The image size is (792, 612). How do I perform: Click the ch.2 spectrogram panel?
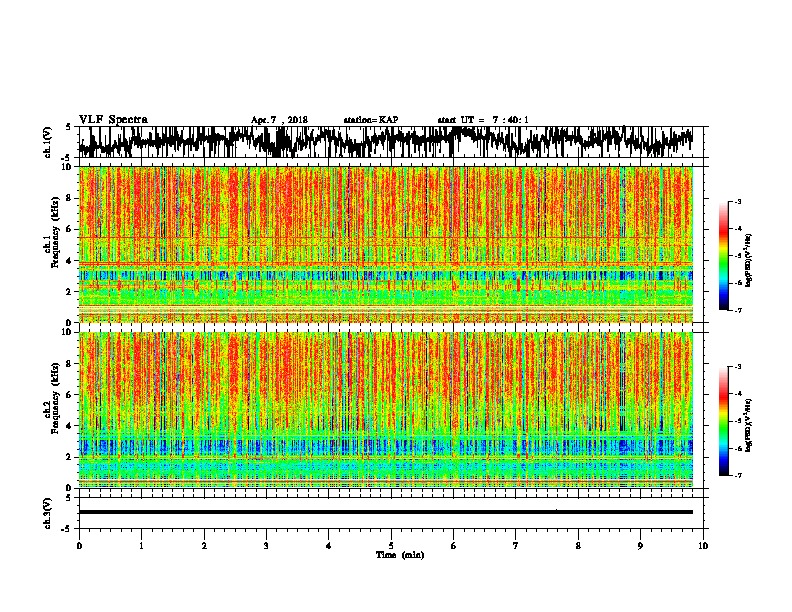pos(386,410)
